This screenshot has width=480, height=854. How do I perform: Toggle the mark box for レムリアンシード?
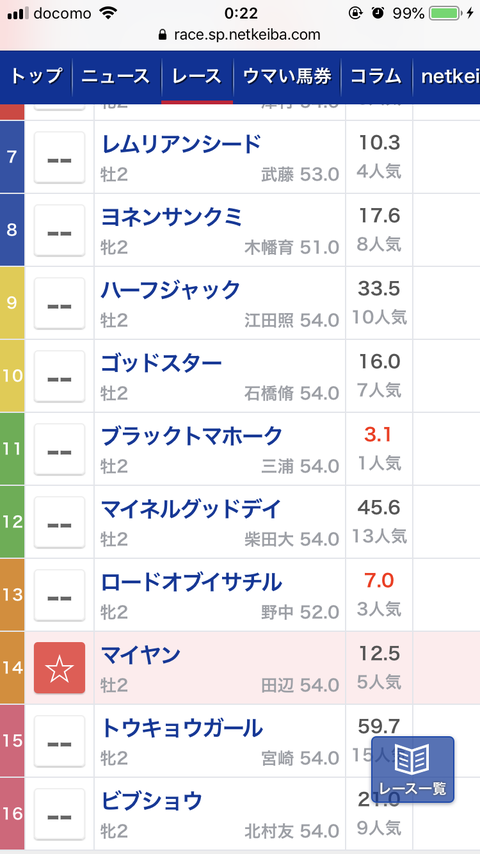click(59, 157)
